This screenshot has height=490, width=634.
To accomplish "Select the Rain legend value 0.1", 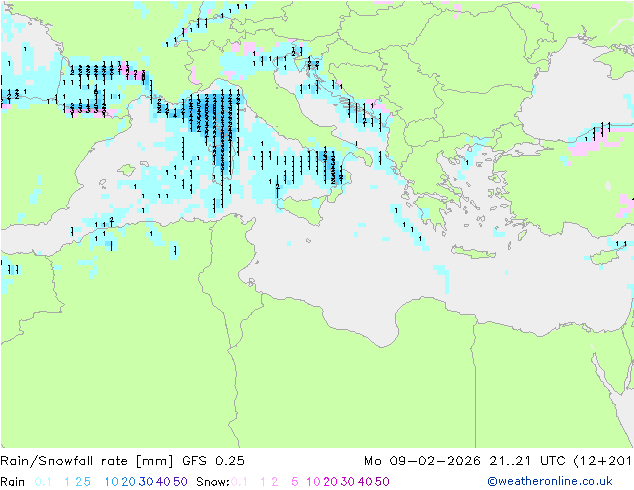I will coord(43,482).
